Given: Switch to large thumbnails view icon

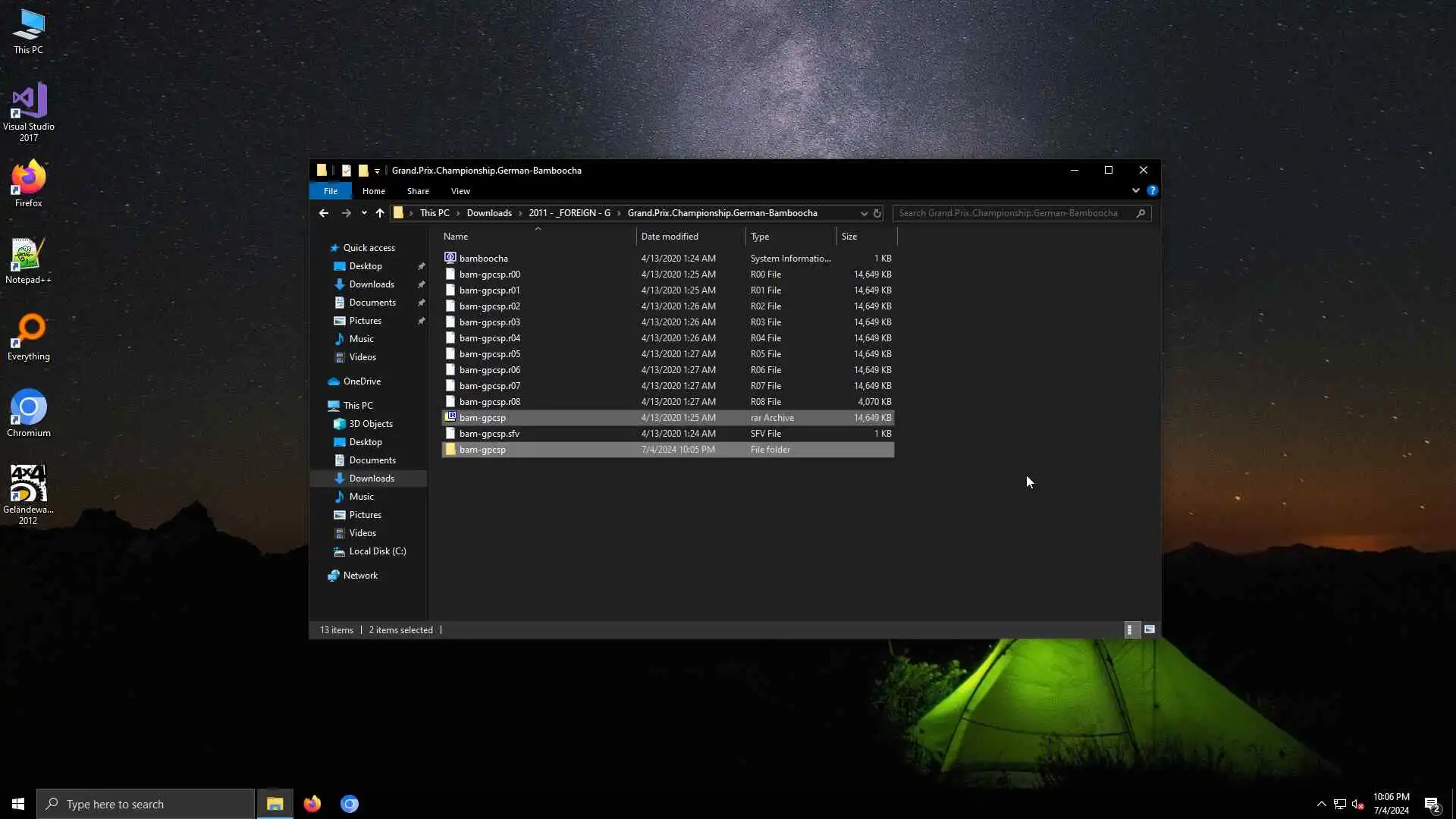Looking at the screenshot, I should coord(1150,629).
